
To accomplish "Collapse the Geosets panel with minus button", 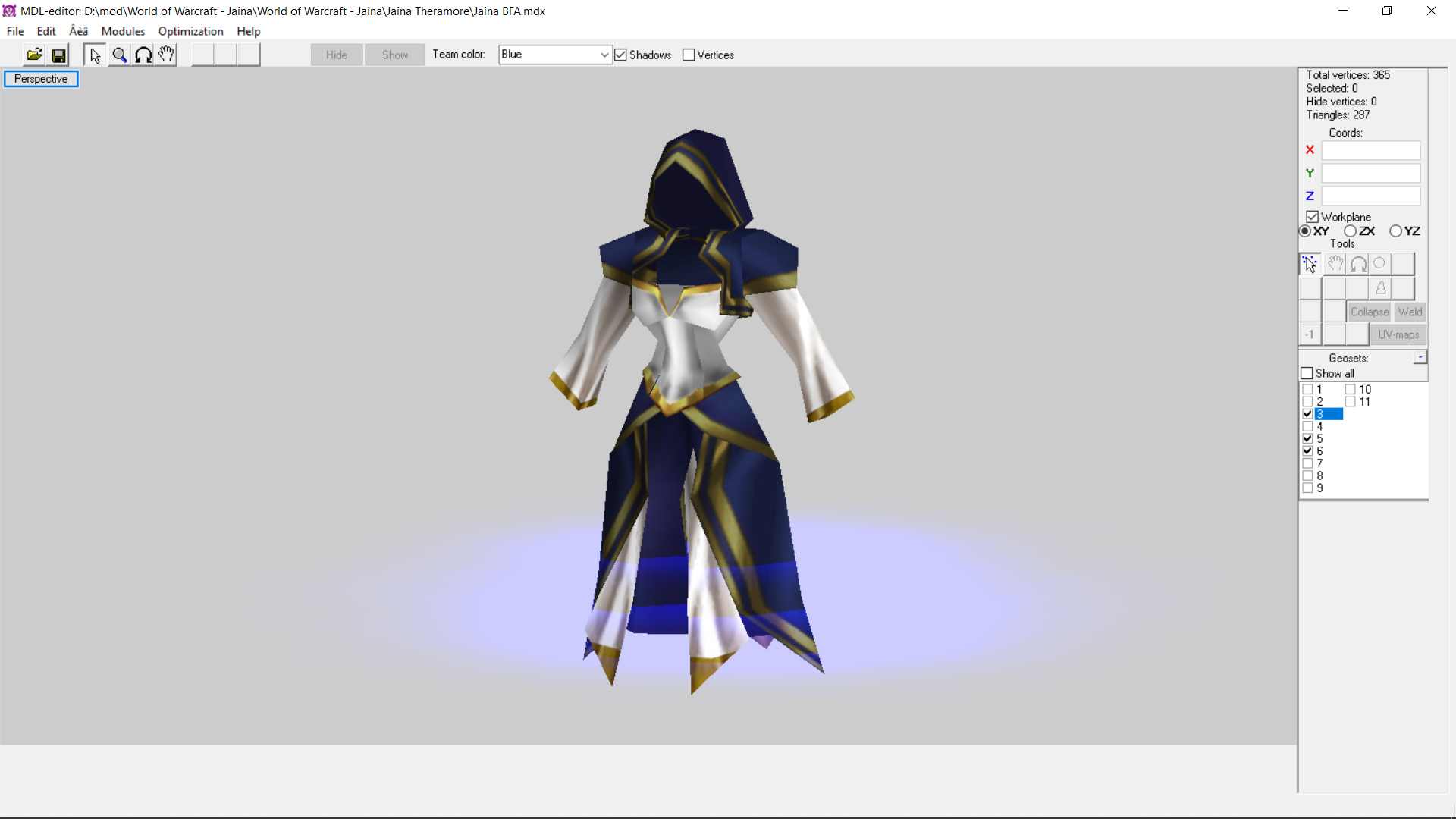I will tap(1420, 357).
